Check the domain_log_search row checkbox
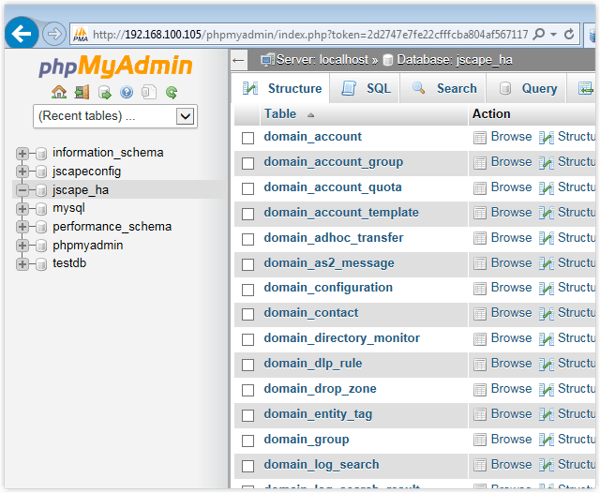 tap(248, 466)
